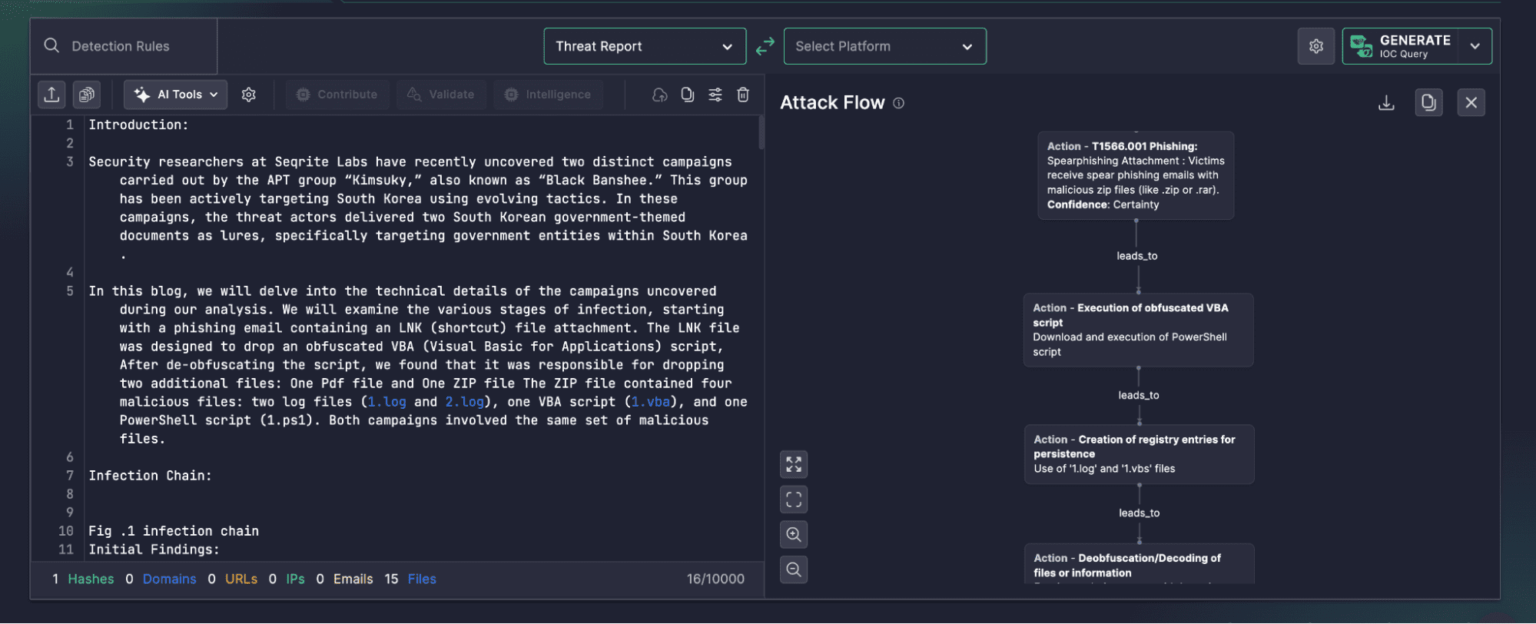Open the Select Platform dropdown

coord(885,46)
